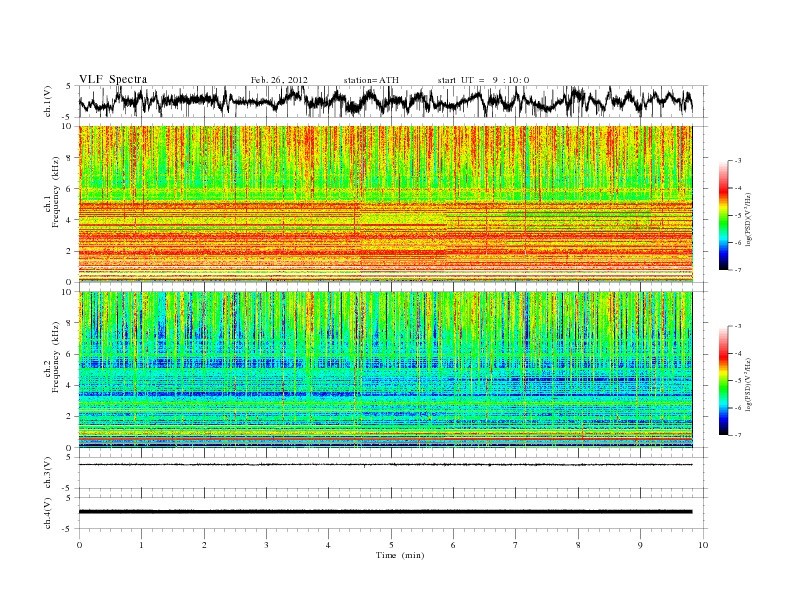Click the 8 kHz tick label of ch.1 spectrogram
Image resolution: width=792 pixels, height=612 pixels.
tap(69, 158)
